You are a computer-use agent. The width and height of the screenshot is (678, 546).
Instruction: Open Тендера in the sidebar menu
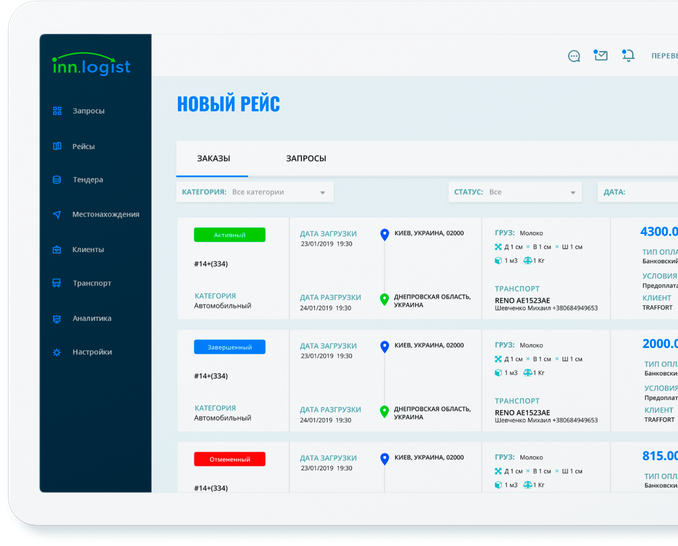pos(88,180)
